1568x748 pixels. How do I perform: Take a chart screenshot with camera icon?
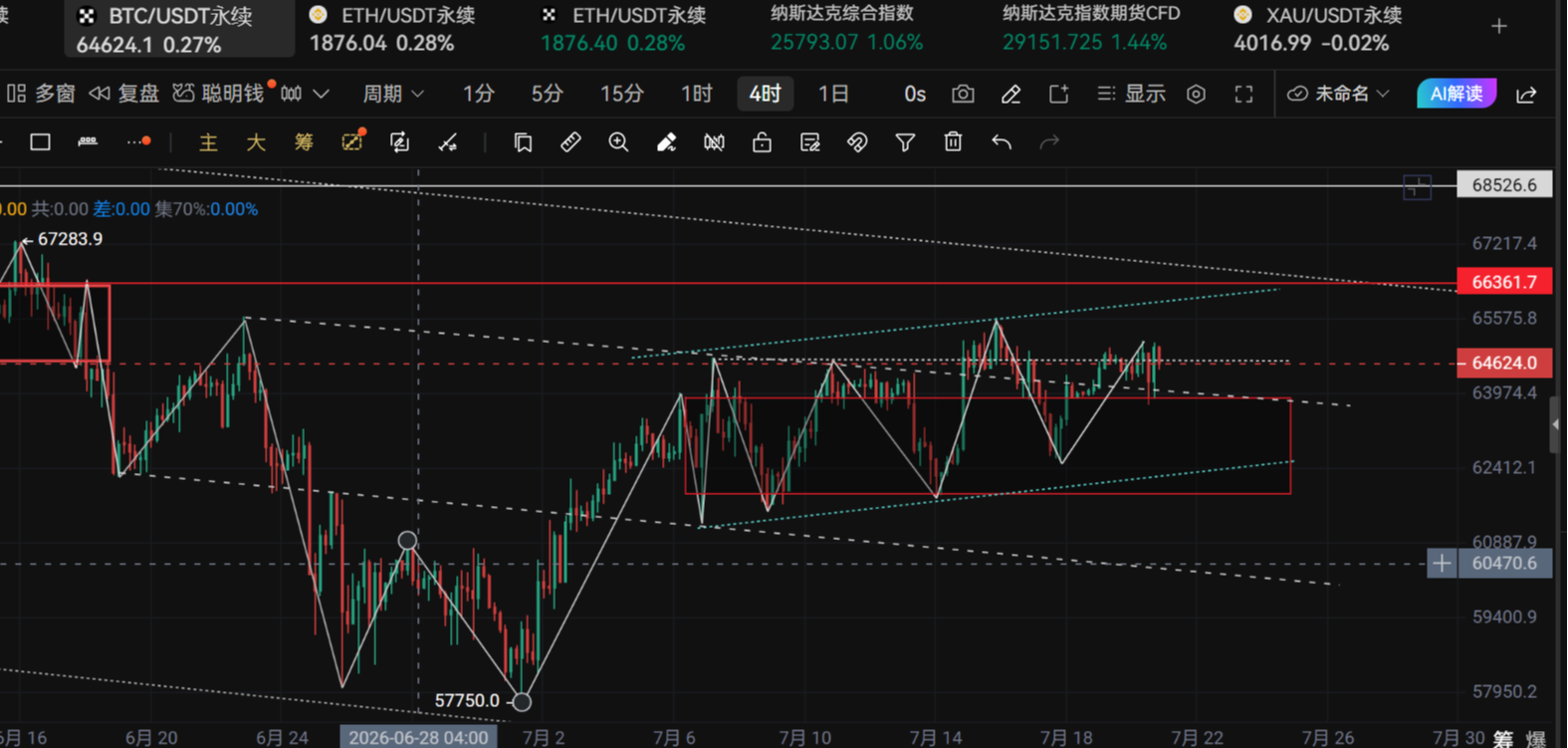pyautogui.click(x=963, y=94)
